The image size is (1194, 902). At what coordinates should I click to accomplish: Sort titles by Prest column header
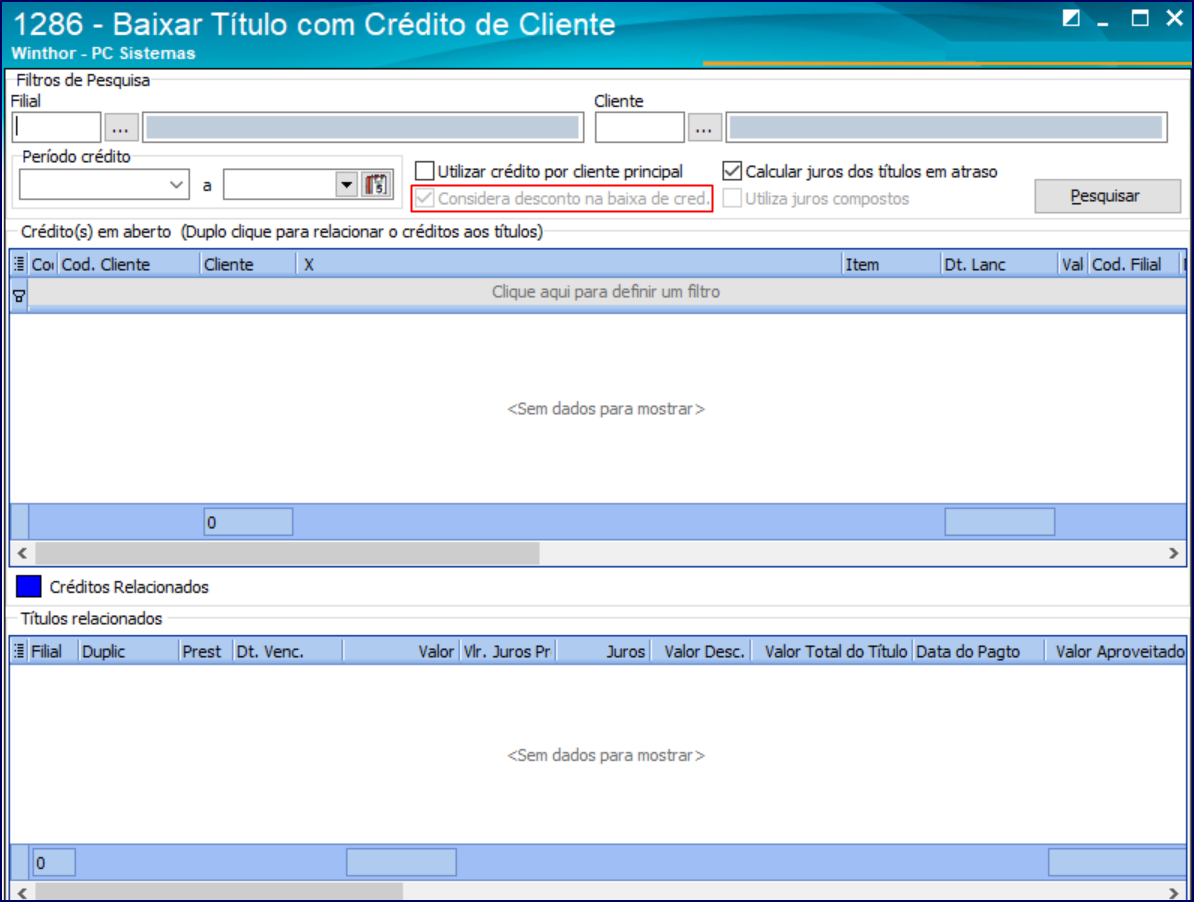coord(206,652)
